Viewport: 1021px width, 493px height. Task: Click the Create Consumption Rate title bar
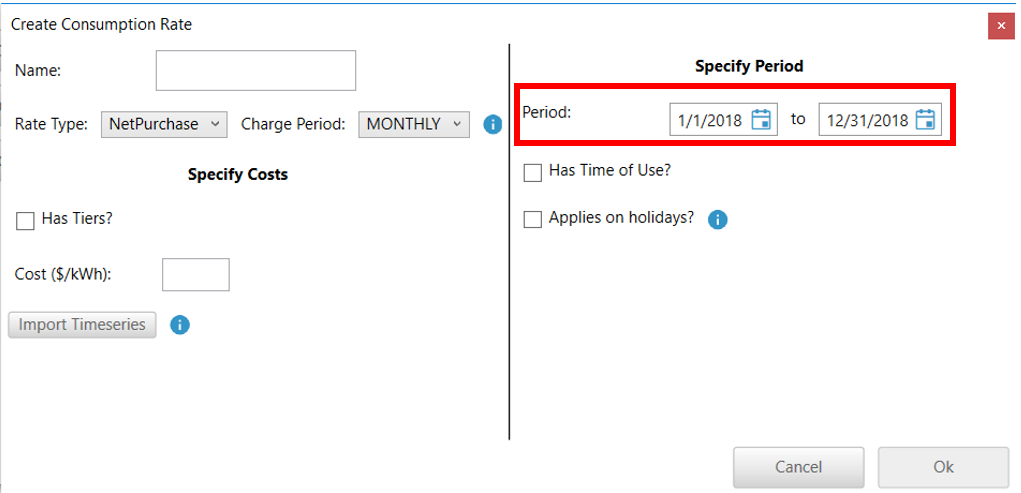400,25
